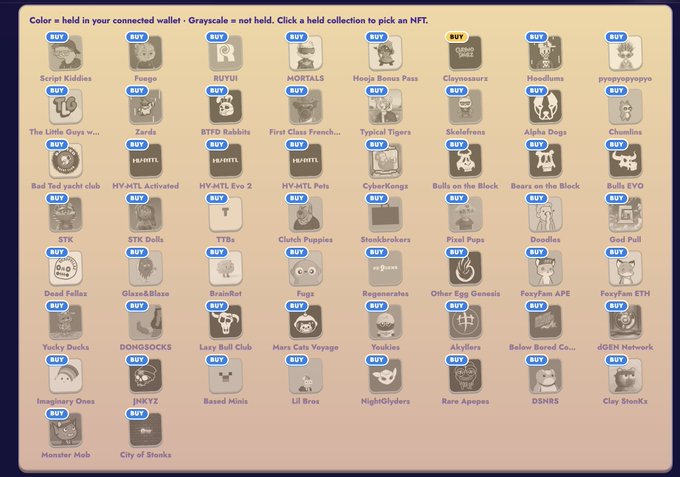This screenshot has height=477, width=680.
Task: Click the yellow BUY badge on Claynosaurz
Action: pos(456,37)
